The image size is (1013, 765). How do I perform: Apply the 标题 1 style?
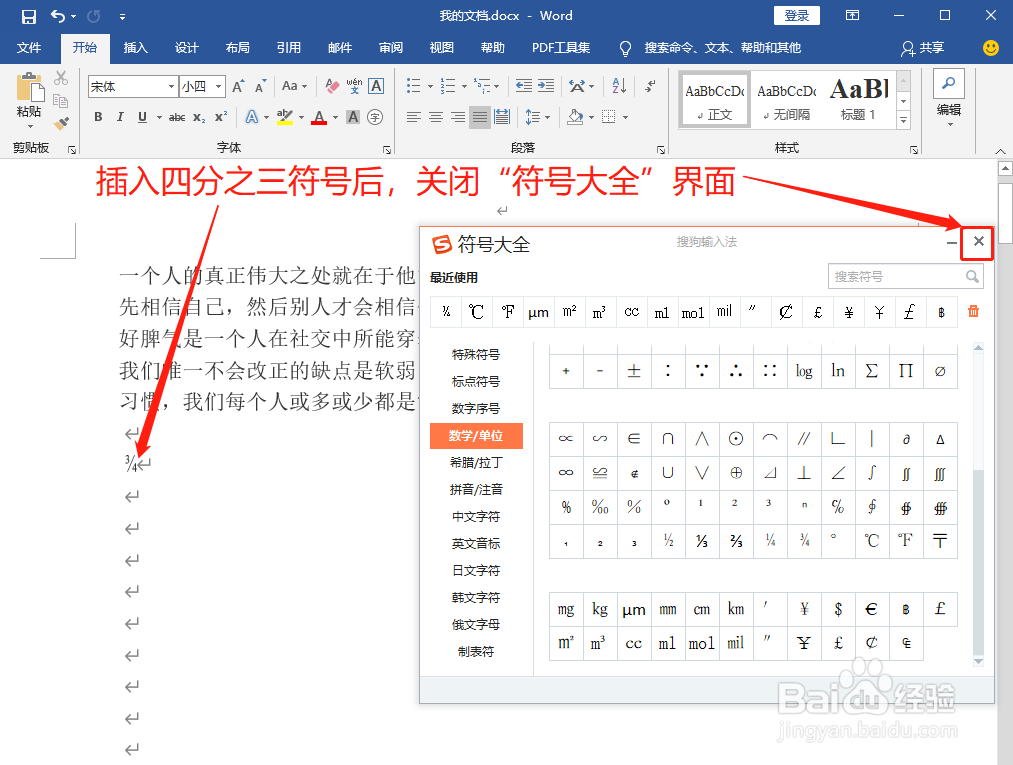(x=859, y=99)
